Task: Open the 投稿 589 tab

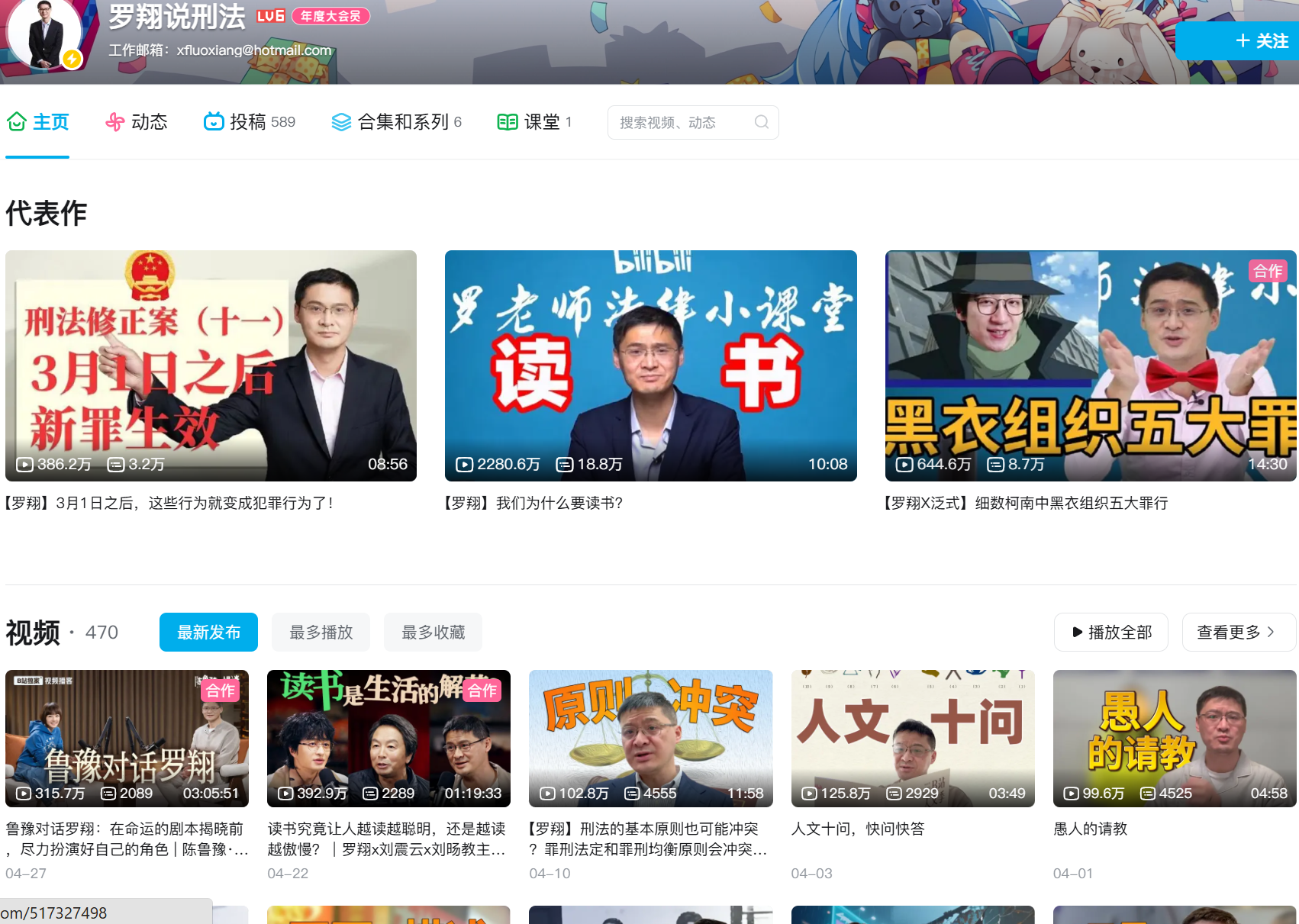Action: 250,122
